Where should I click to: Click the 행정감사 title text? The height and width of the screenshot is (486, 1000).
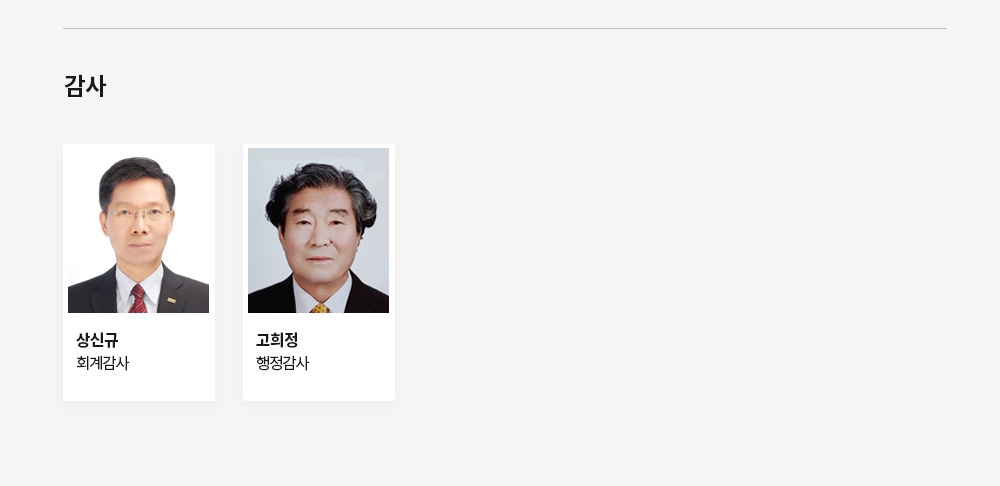pyautogui.click(x=283, y=363)
